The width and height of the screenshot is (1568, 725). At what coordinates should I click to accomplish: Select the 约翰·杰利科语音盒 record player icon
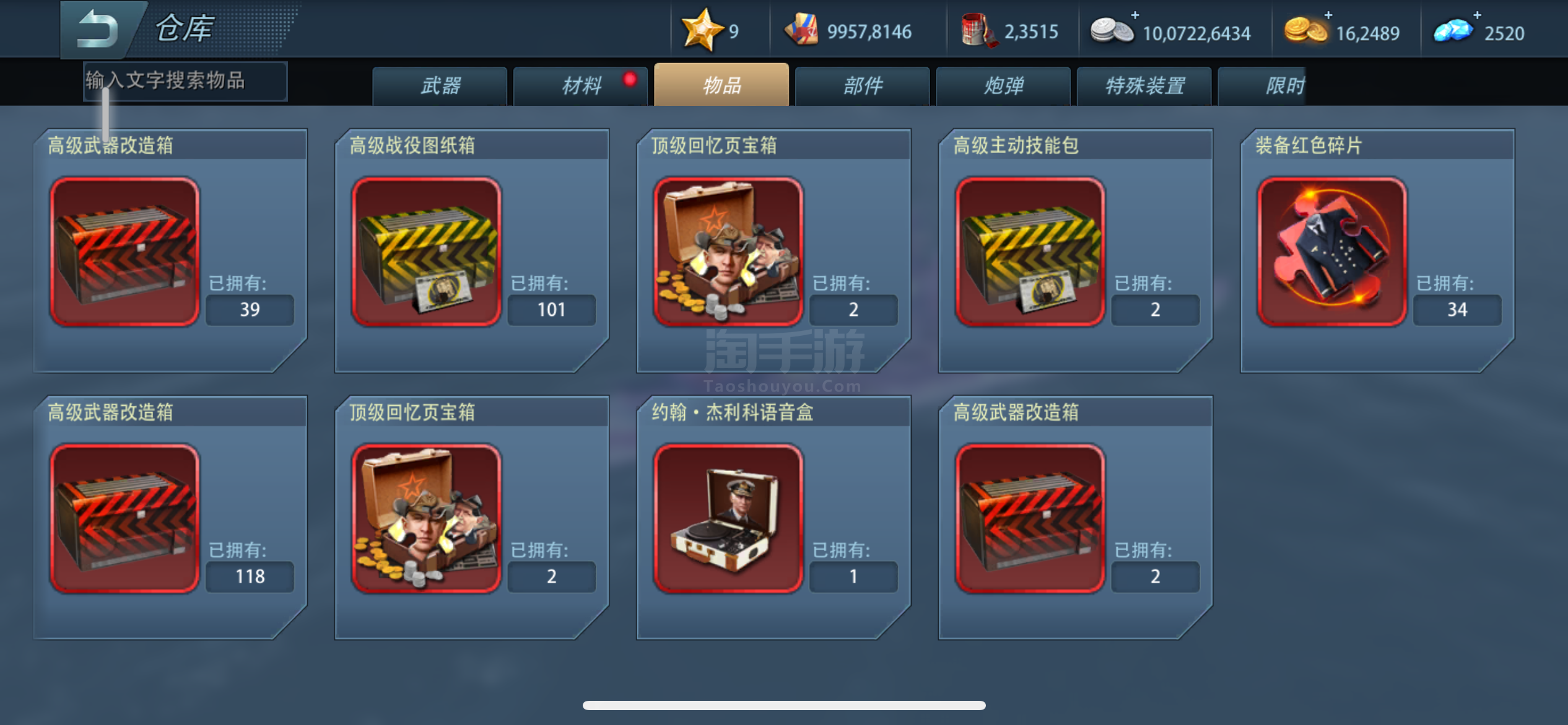click(x=728, y=518)
